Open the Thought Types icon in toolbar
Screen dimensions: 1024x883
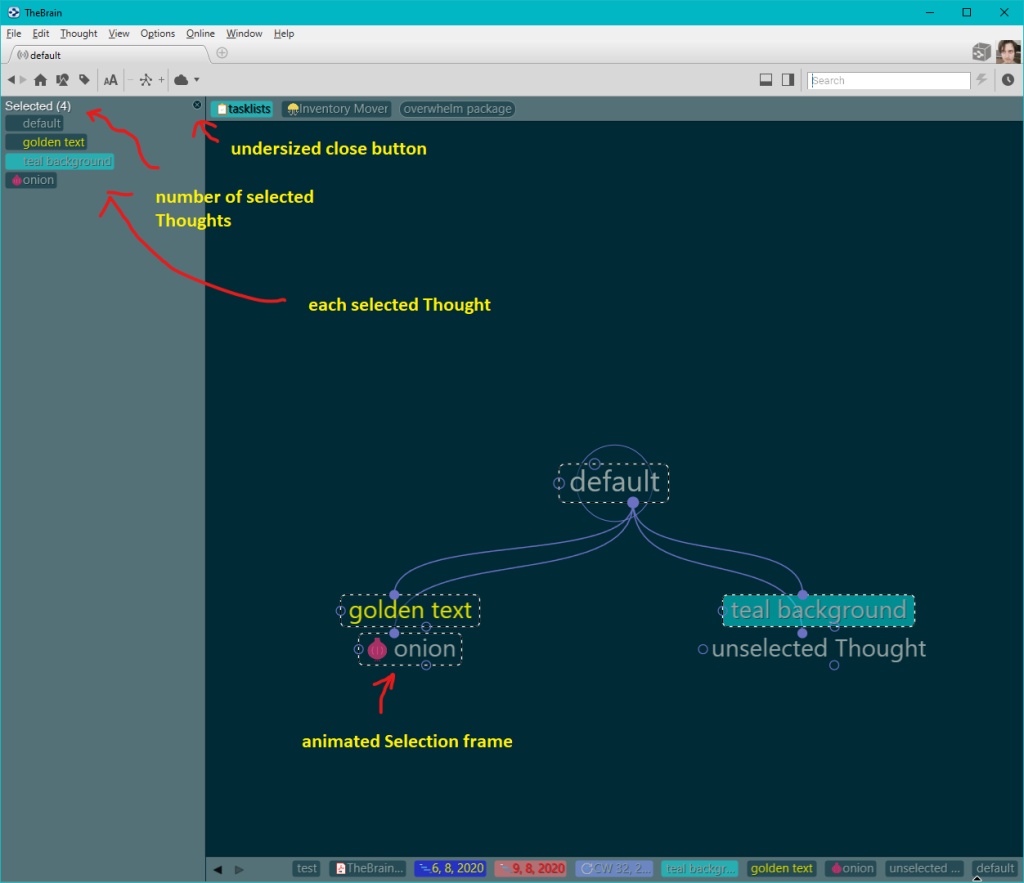[62, 80]
